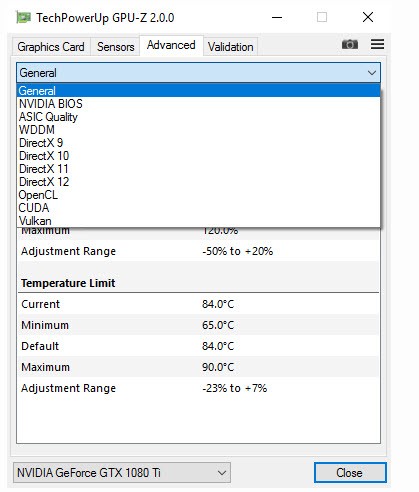This screenshot has height=492, width=419.
Task: Switch to the Sensors tab
Action: (x=116, y=47)
